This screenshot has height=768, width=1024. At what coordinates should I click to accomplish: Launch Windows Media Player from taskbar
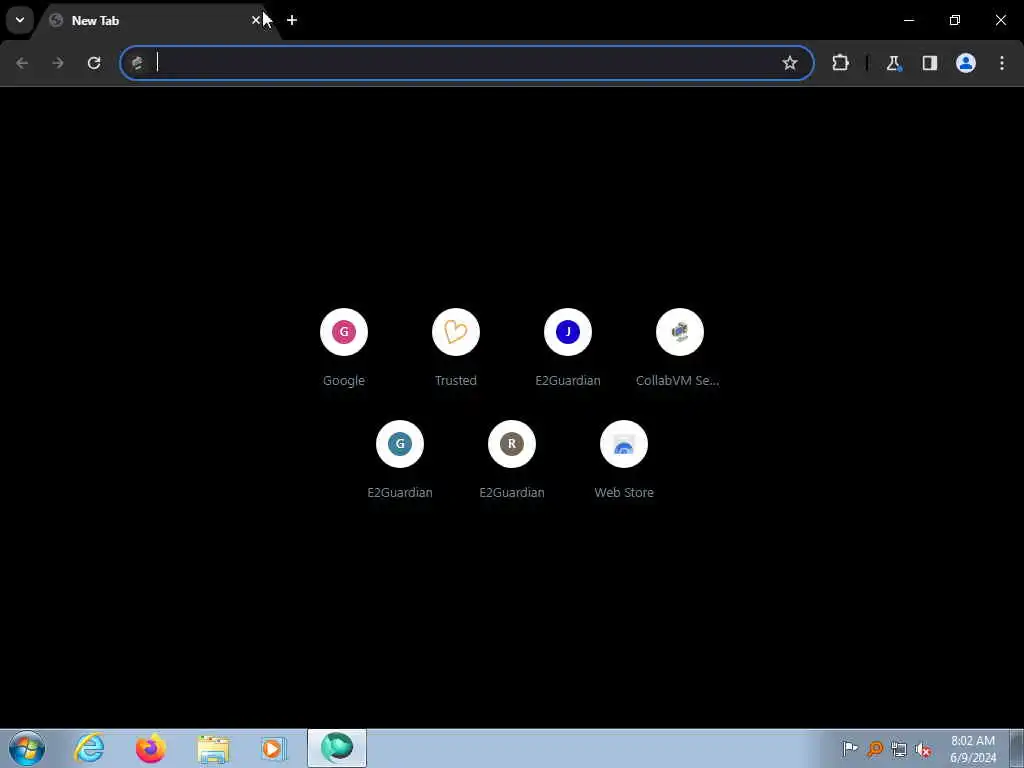click(274, 748)
